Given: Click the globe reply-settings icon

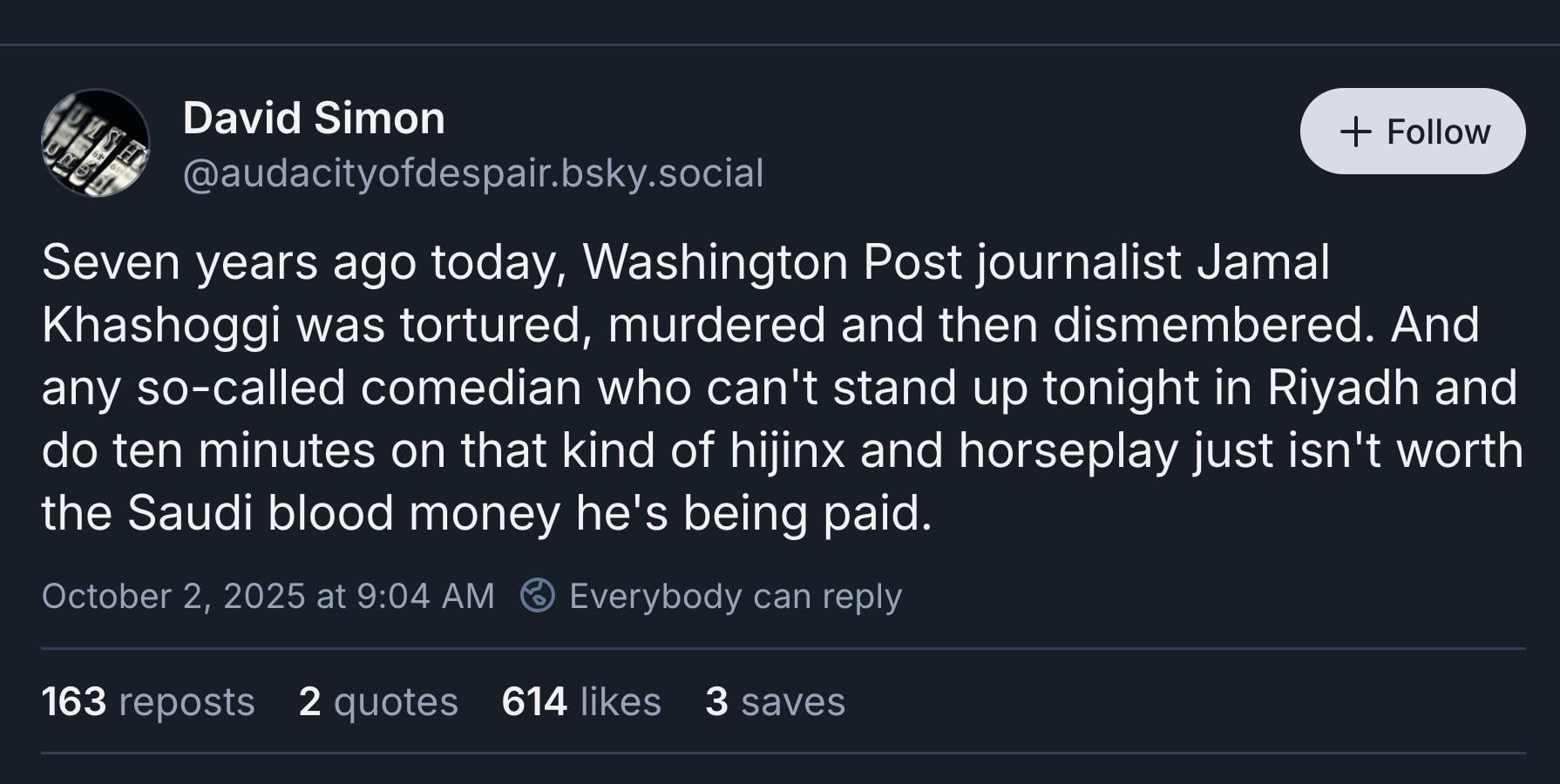Looking at the screenshot, I should click(538, 596).
